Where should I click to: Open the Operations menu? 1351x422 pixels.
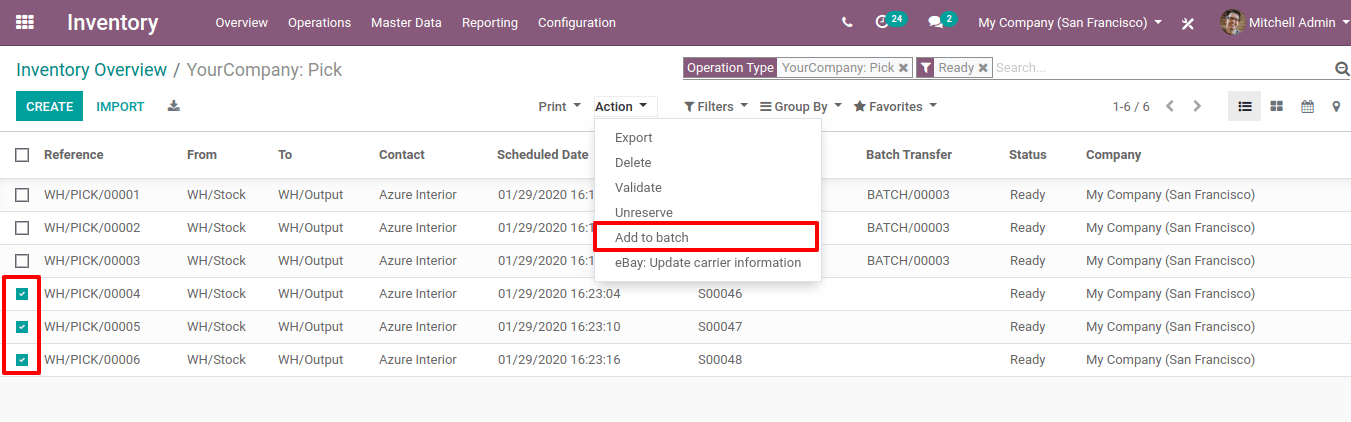(319, 22)
